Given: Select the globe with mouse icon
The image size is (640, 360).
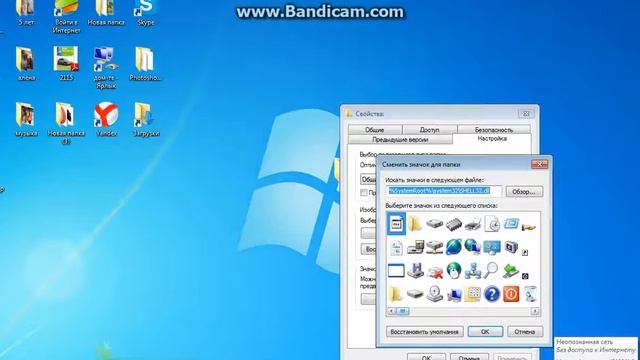Looking at the screenshot, I should click(453, 271).
